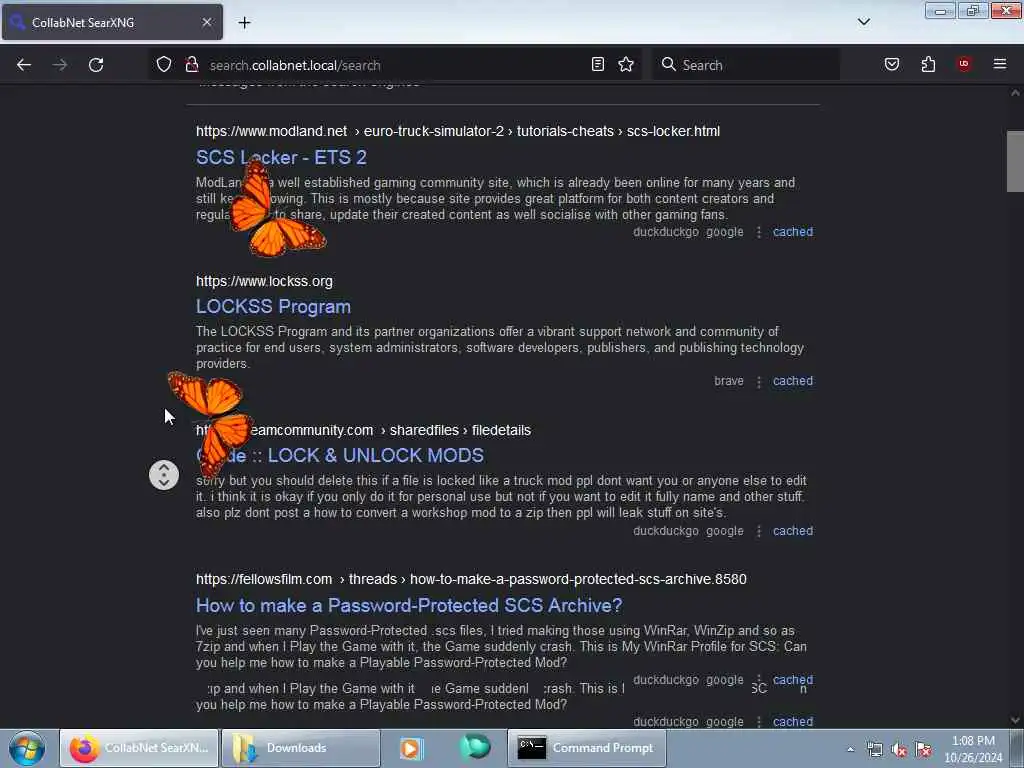Screen dimensions: 1024x768
Task: Click the fellowsfilm.com URL breadcrumb
Action: pos(471,579)
